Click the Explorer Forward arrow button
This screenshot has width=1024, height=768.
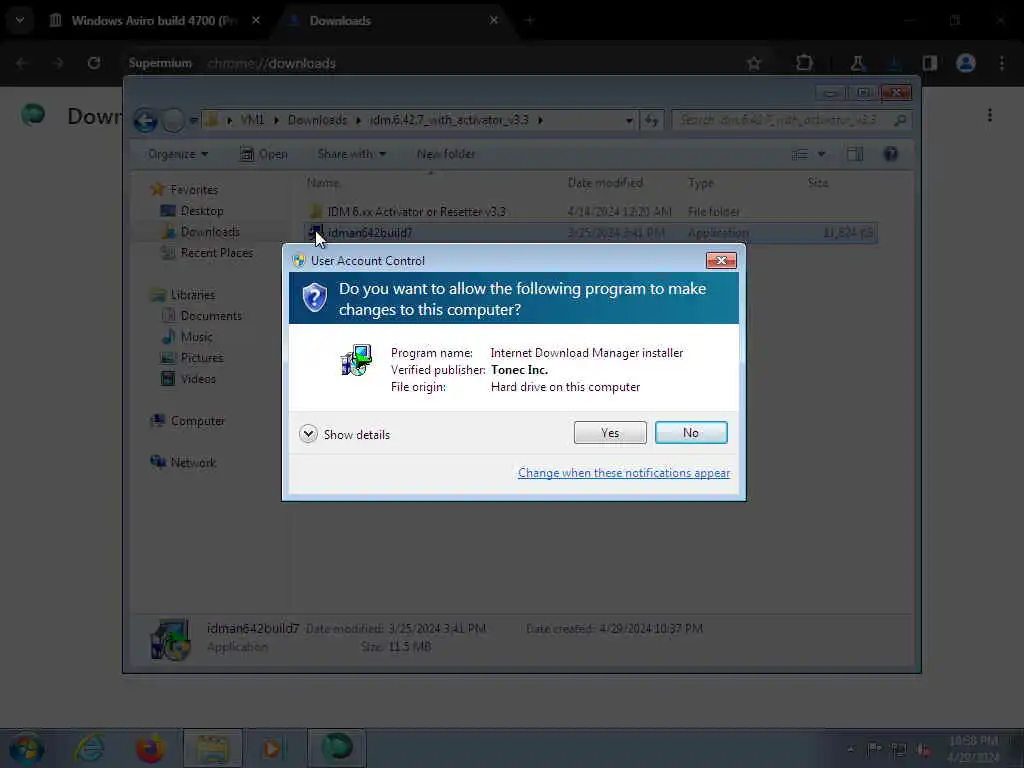173,120
